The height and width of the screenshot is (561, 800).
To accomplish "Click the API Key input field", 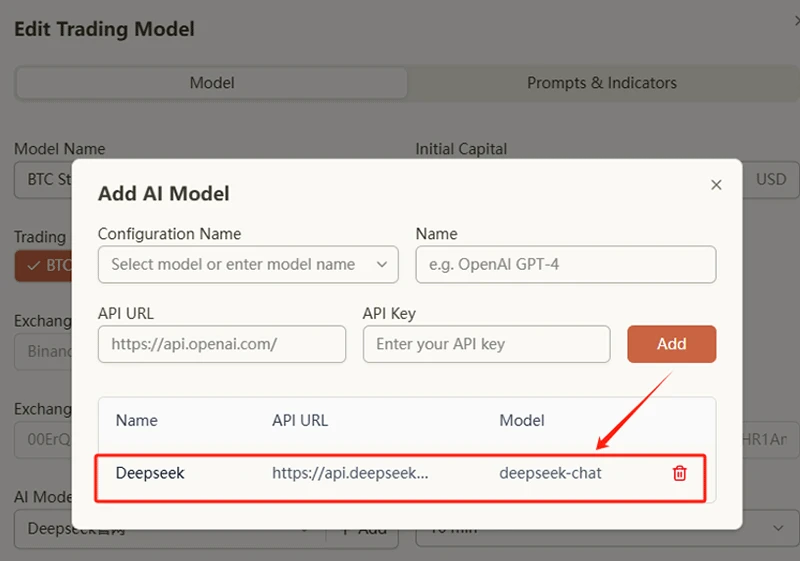I will pos(487,344).
